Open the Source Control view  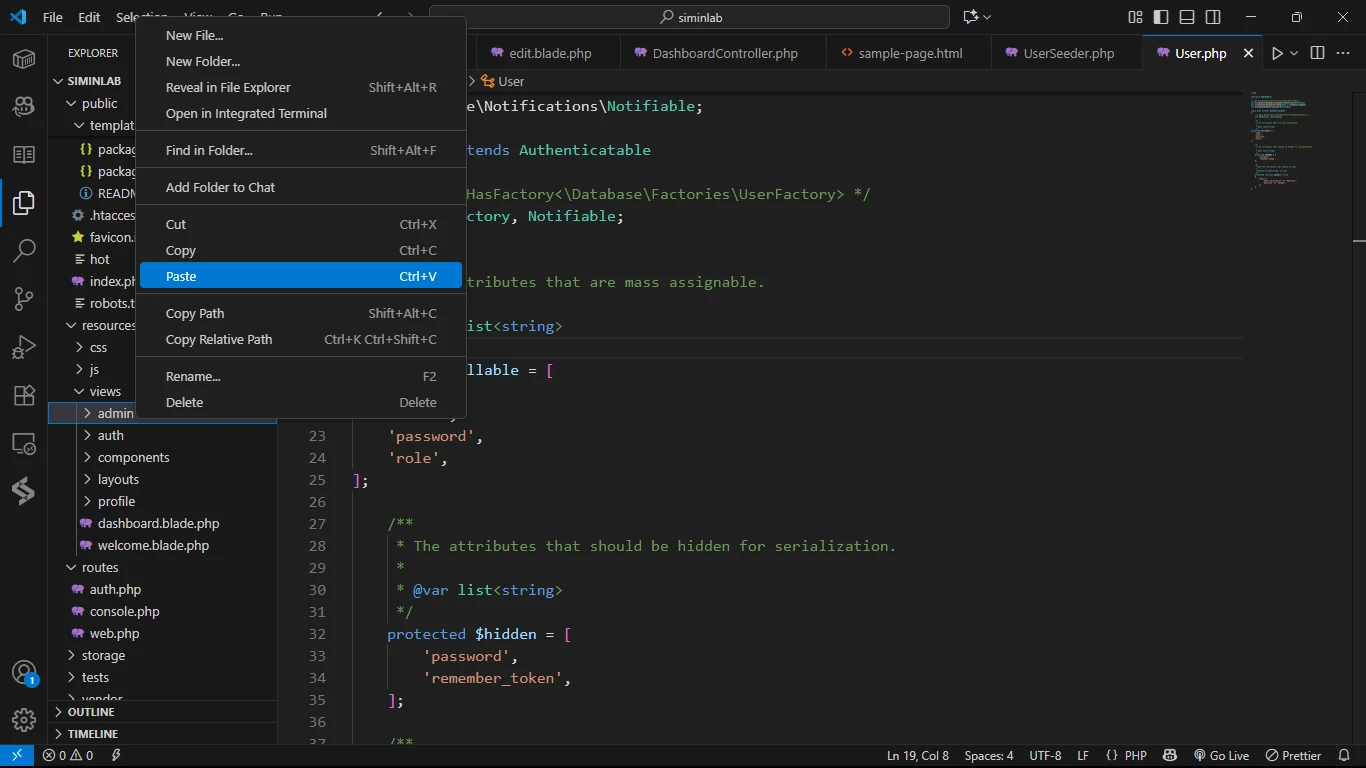coord(24,299)
